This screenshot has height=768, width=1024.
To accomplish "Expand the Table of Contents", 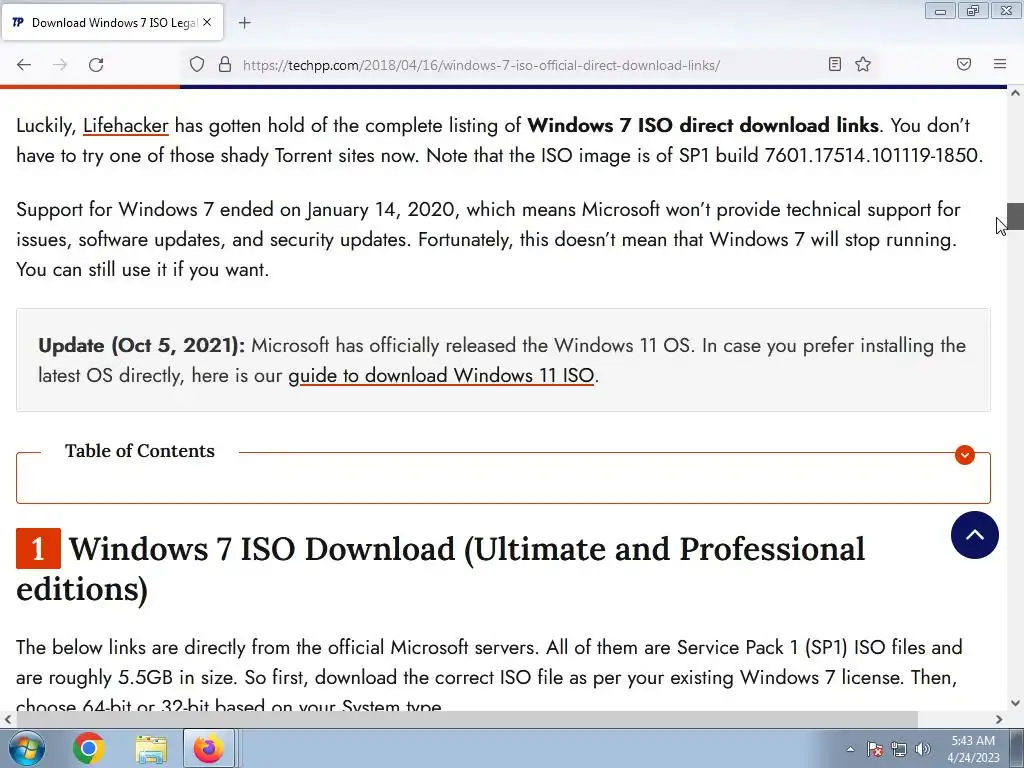I will (965, 455).
